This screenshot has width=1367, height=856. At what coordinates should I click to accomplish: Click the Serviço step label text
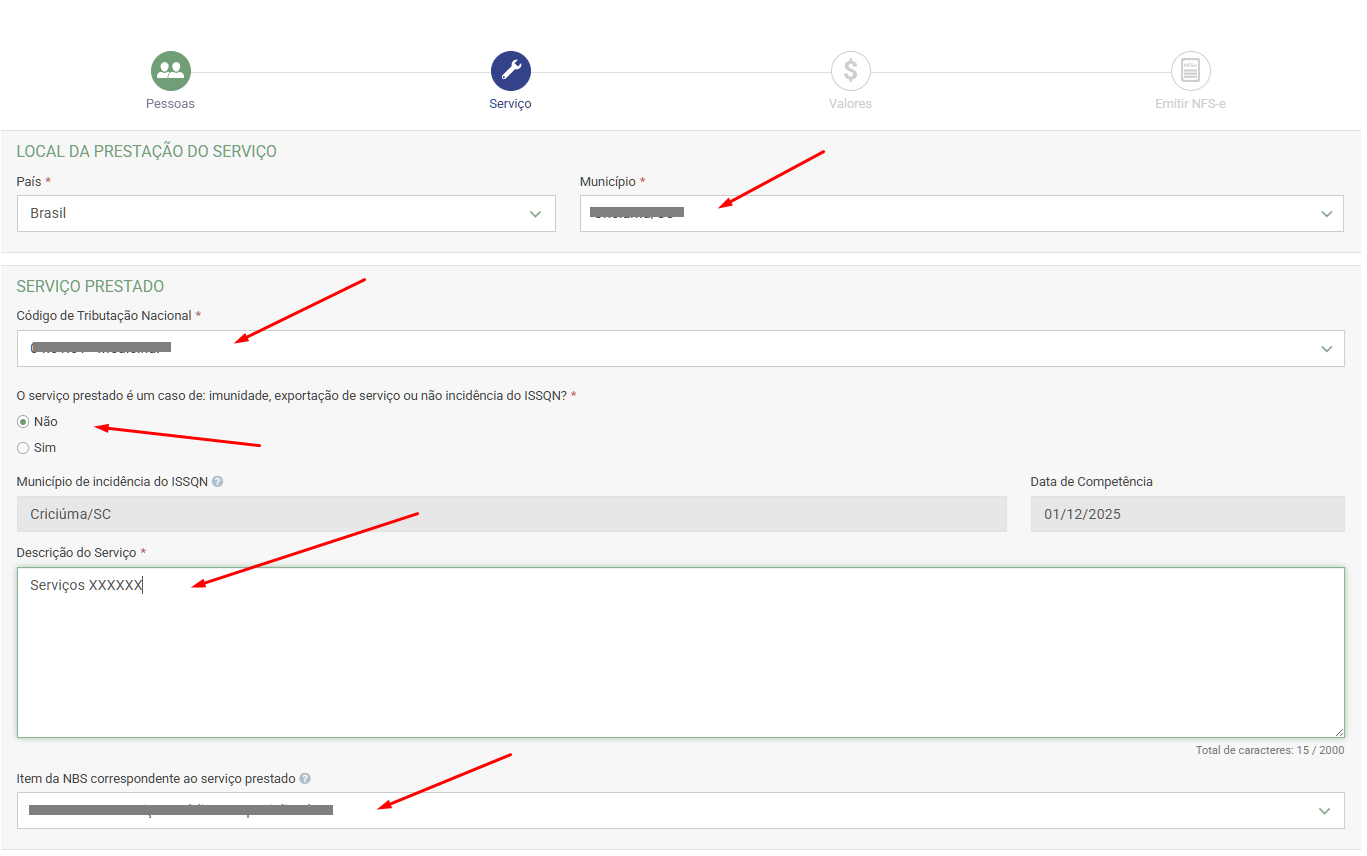510,104
